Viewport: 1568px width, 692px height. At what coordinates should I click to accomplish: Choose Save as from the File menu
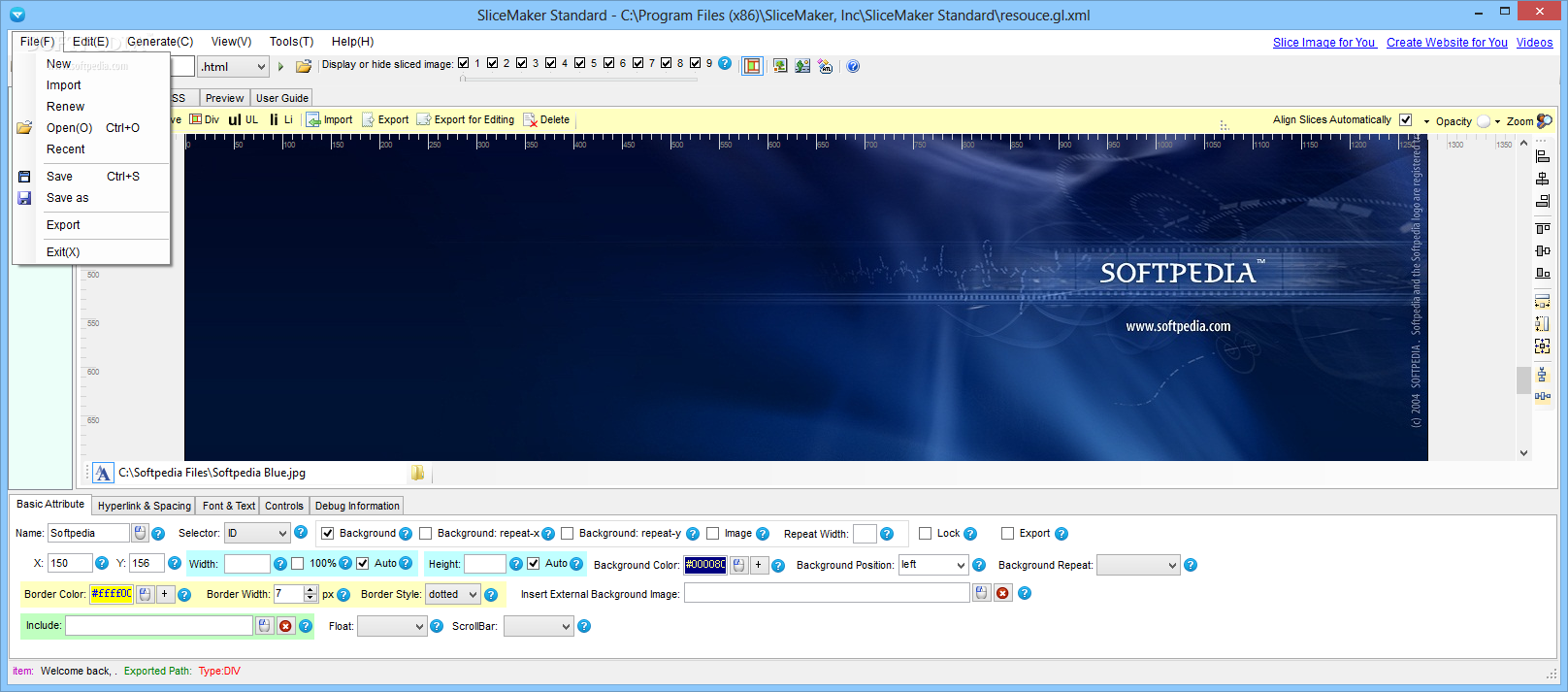pos(67,197)
